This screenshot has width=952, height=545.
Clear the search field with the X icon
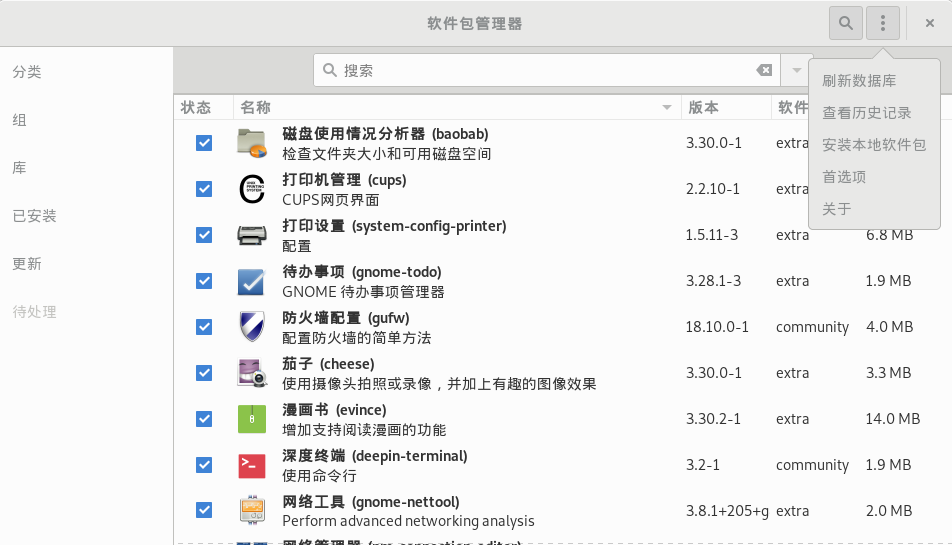[x=764, y=71]
